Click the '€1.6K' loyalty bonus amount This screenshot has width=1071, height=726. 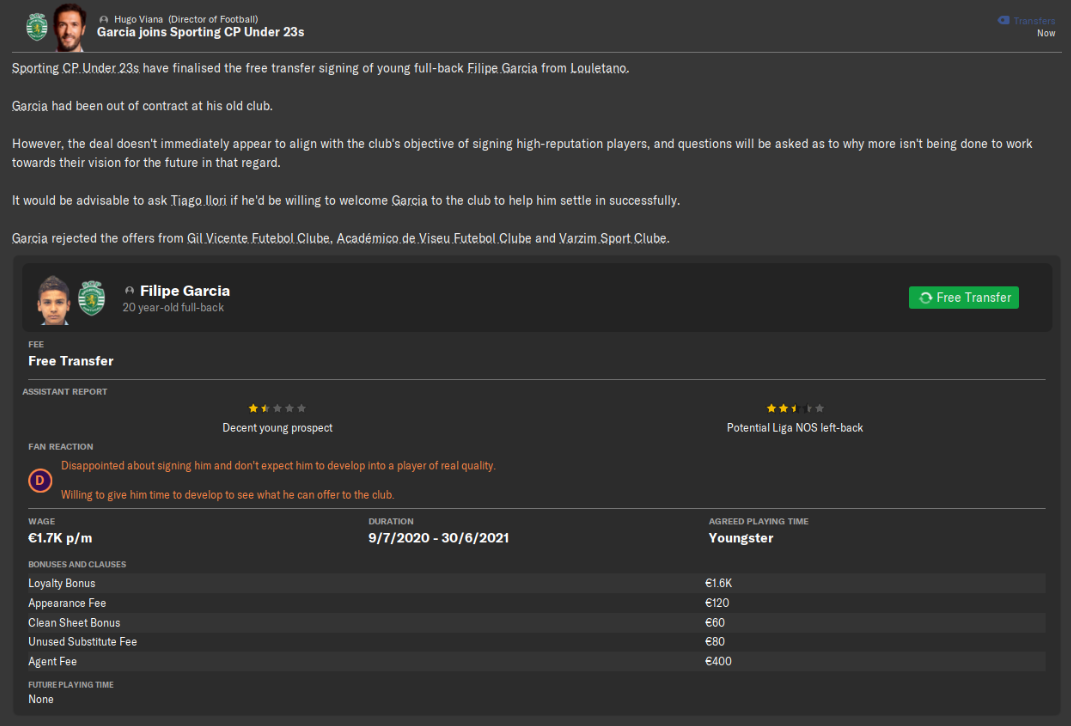point(719,583)
